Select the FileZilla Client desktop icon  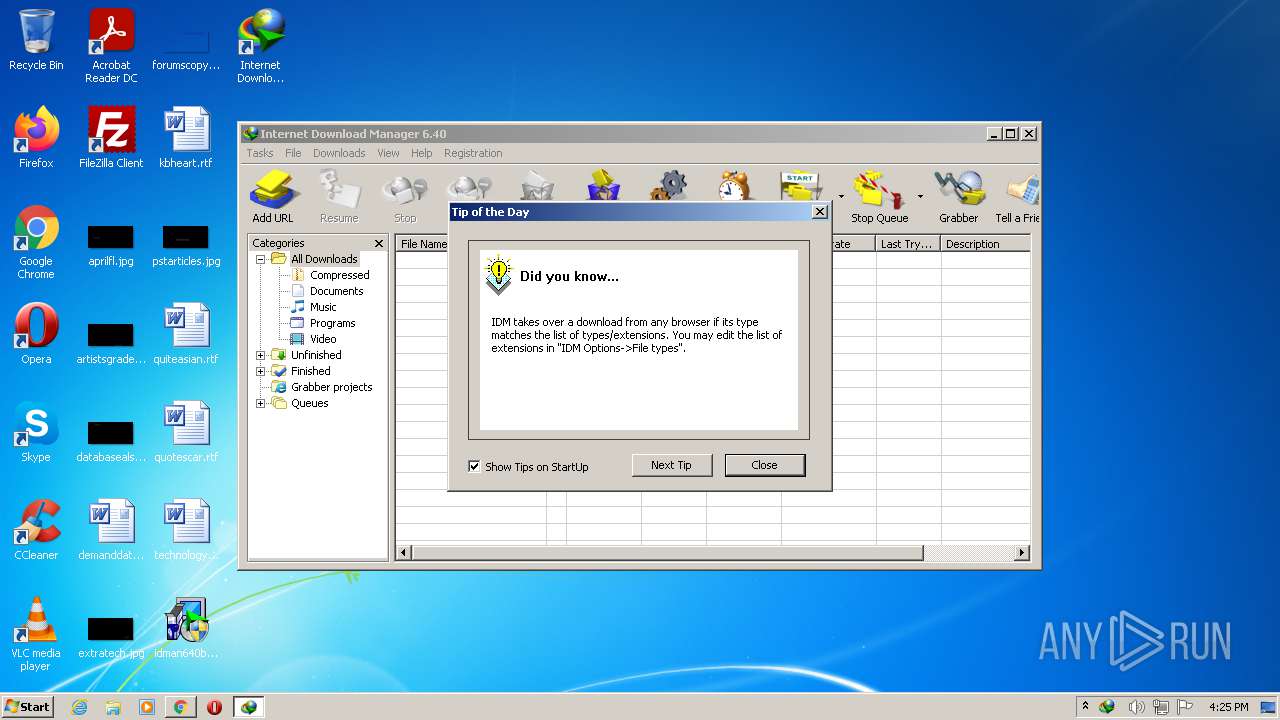(111, 138)
